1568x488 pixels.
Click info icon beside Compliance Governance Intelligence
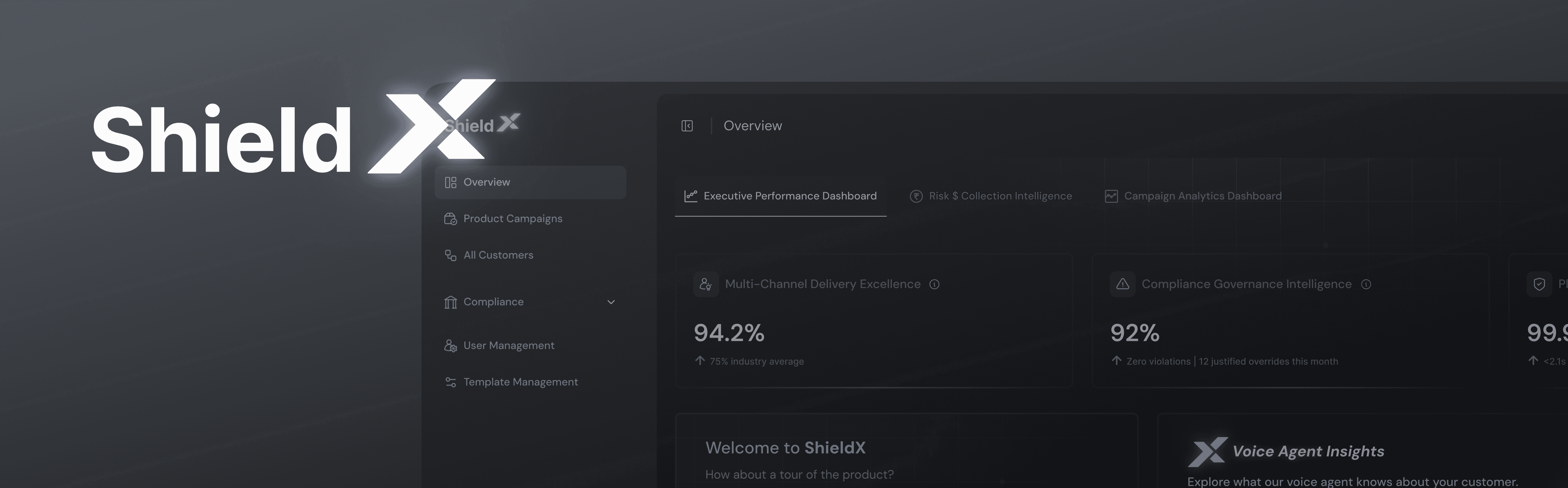[1366, 284]
